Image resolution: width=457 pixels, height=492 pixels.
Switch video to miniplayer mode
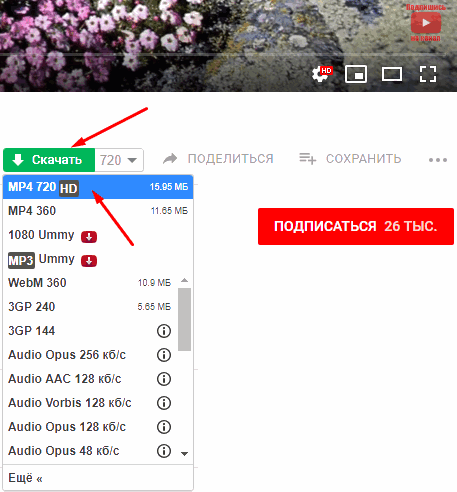(356, 74)
